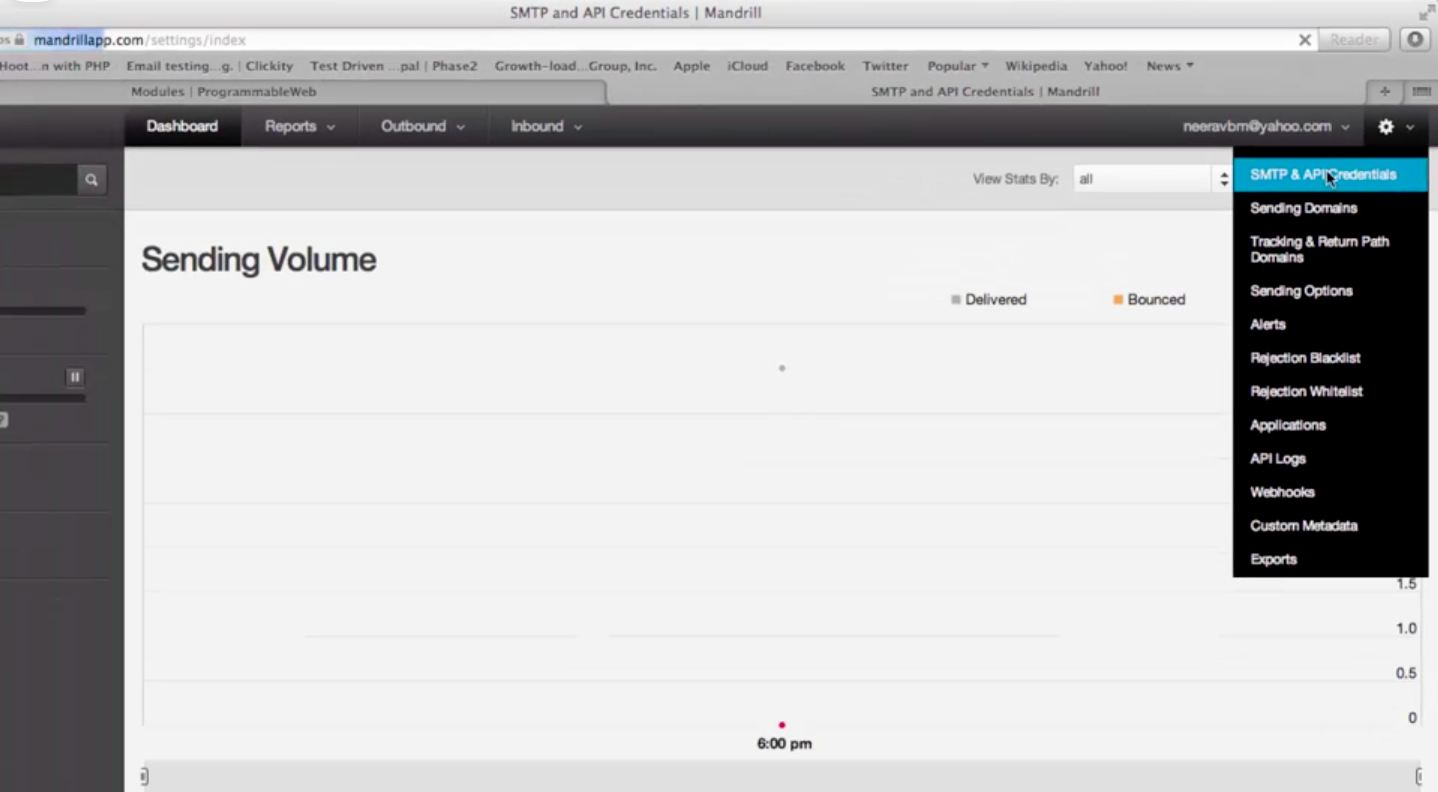Viewport: 1438px width, 792px height.
Task: Open the Apple bookmark
Action: [x=691, y=66]
